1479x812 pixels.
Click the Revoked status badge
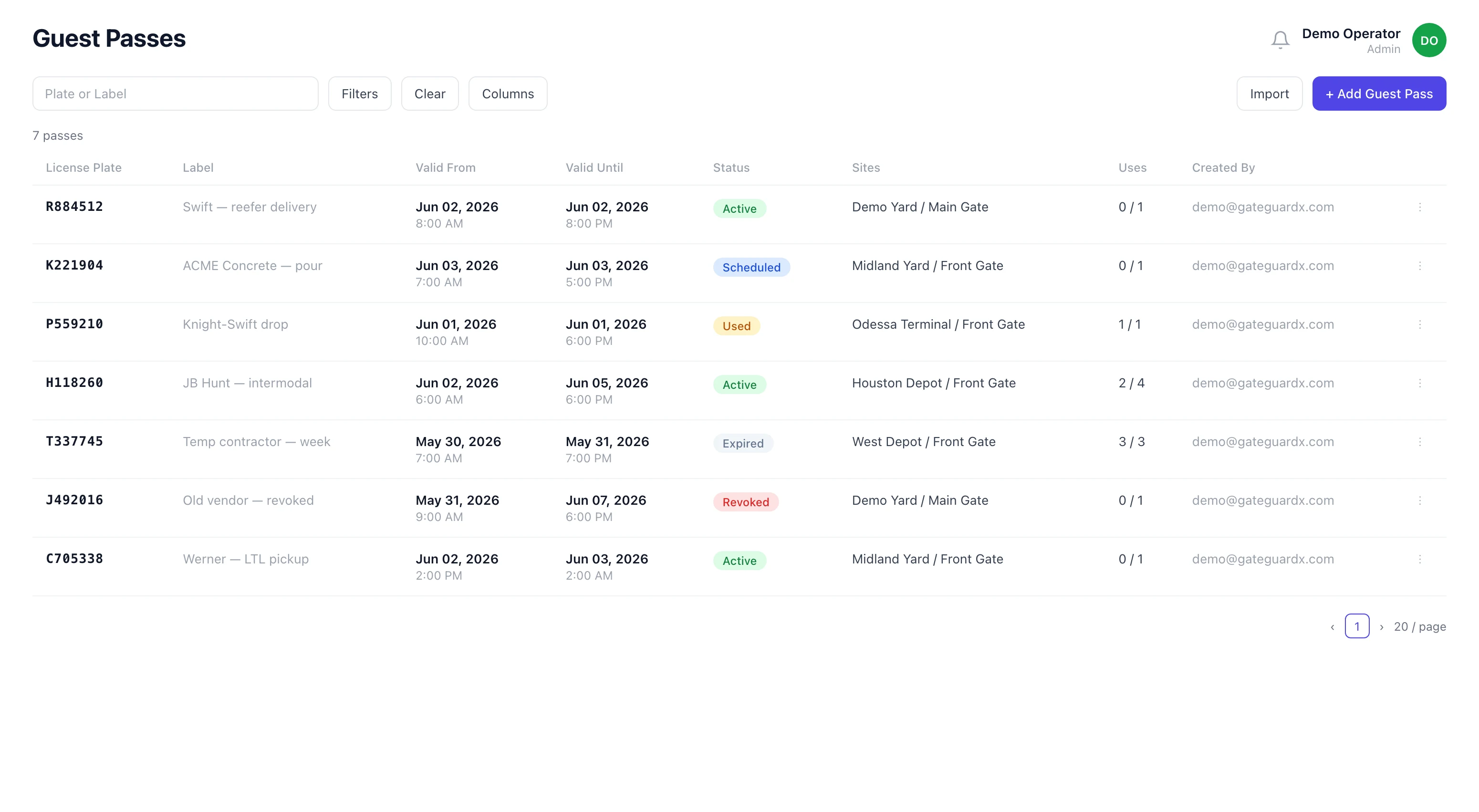(x=745, y=501)
